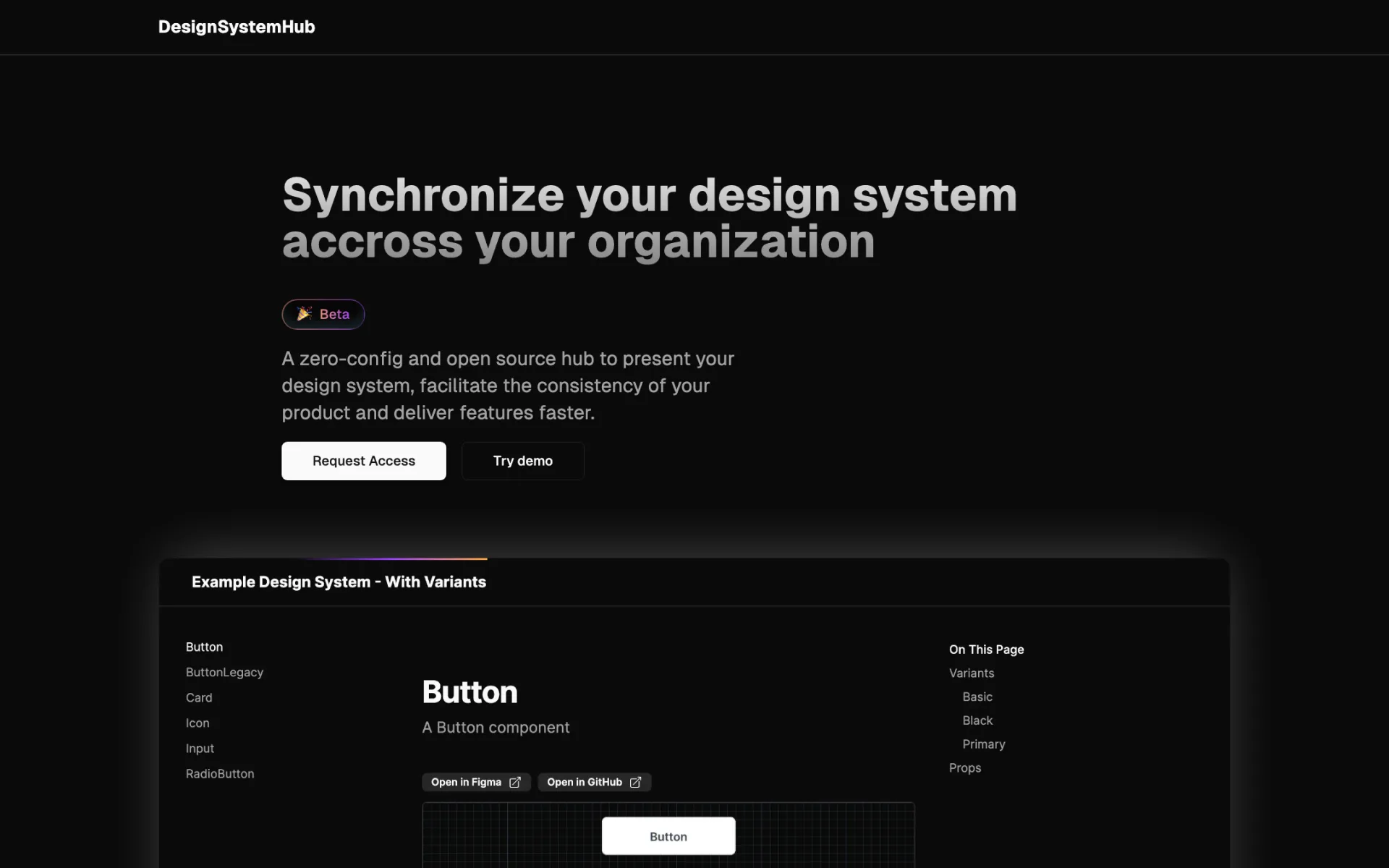Screen dimensions: 1389x868
Task: Jump to Variants in On This Page
Action: click(972, 673)
